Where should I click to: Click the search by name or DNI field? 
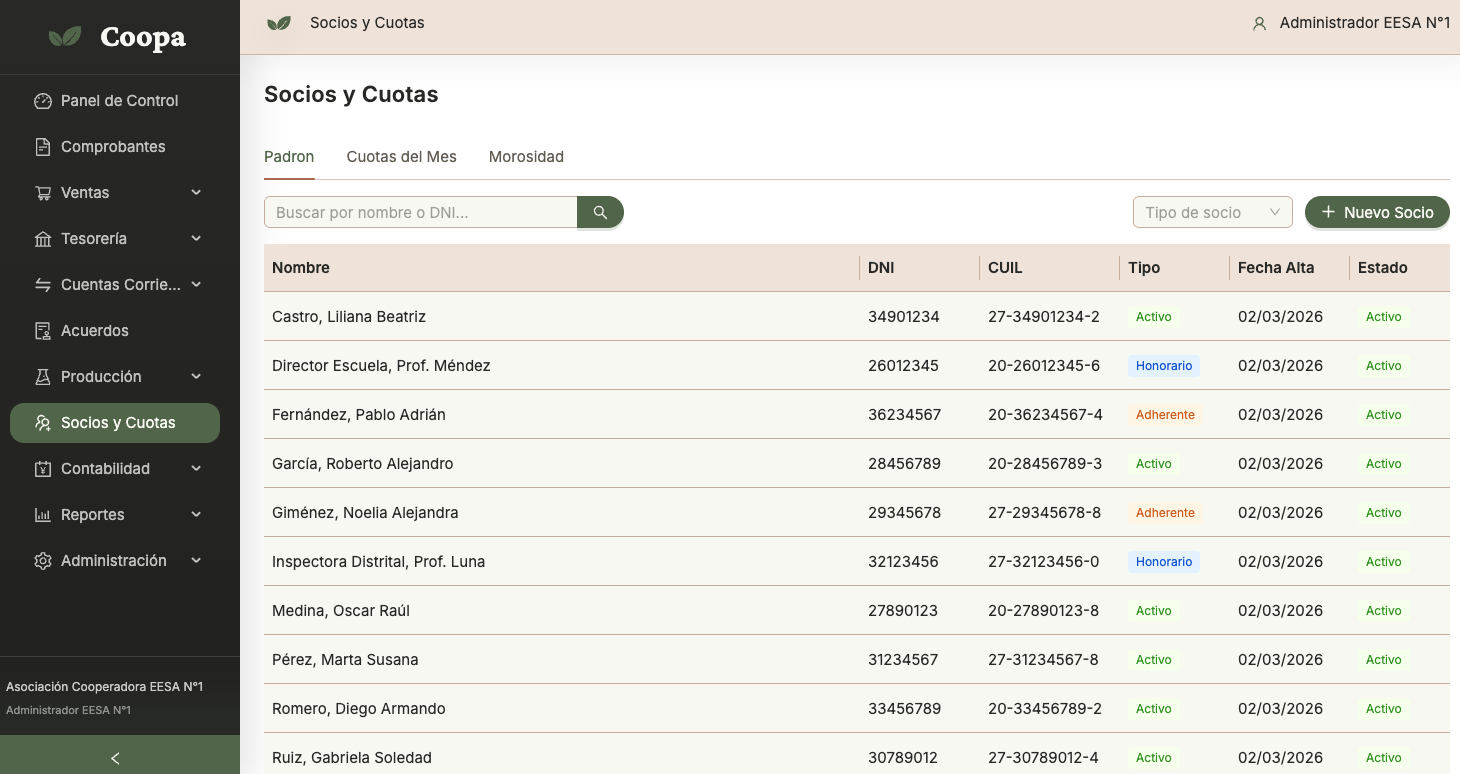pos(421,212)
